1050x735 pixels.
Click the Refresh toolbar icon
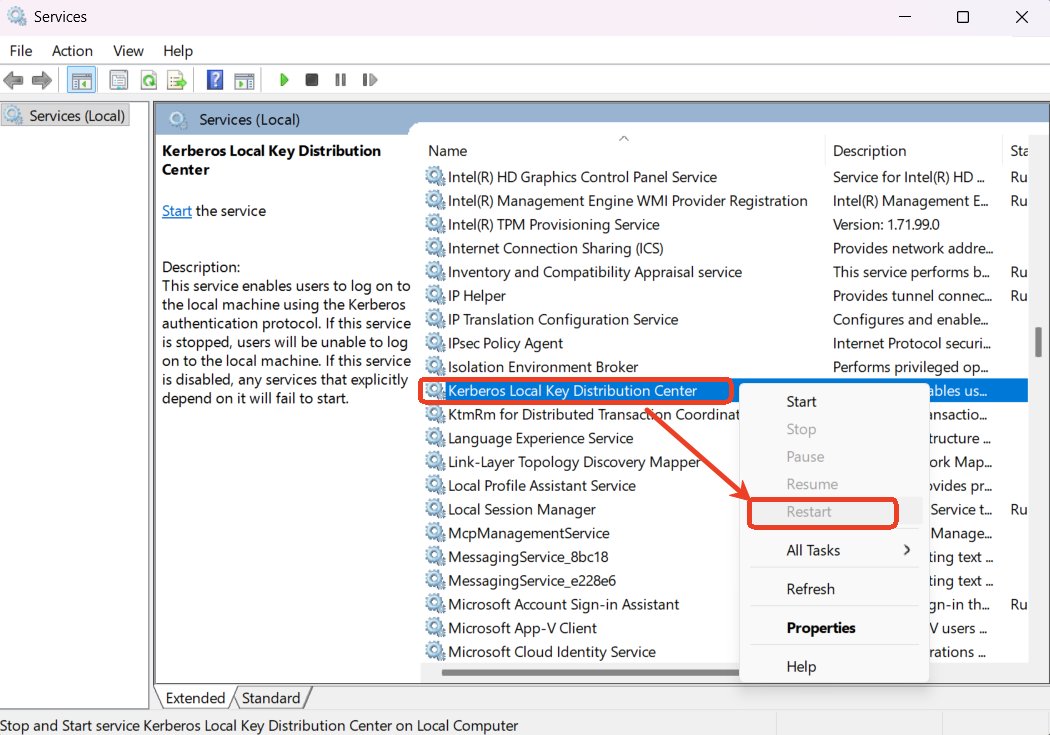[x=148, y=80]
